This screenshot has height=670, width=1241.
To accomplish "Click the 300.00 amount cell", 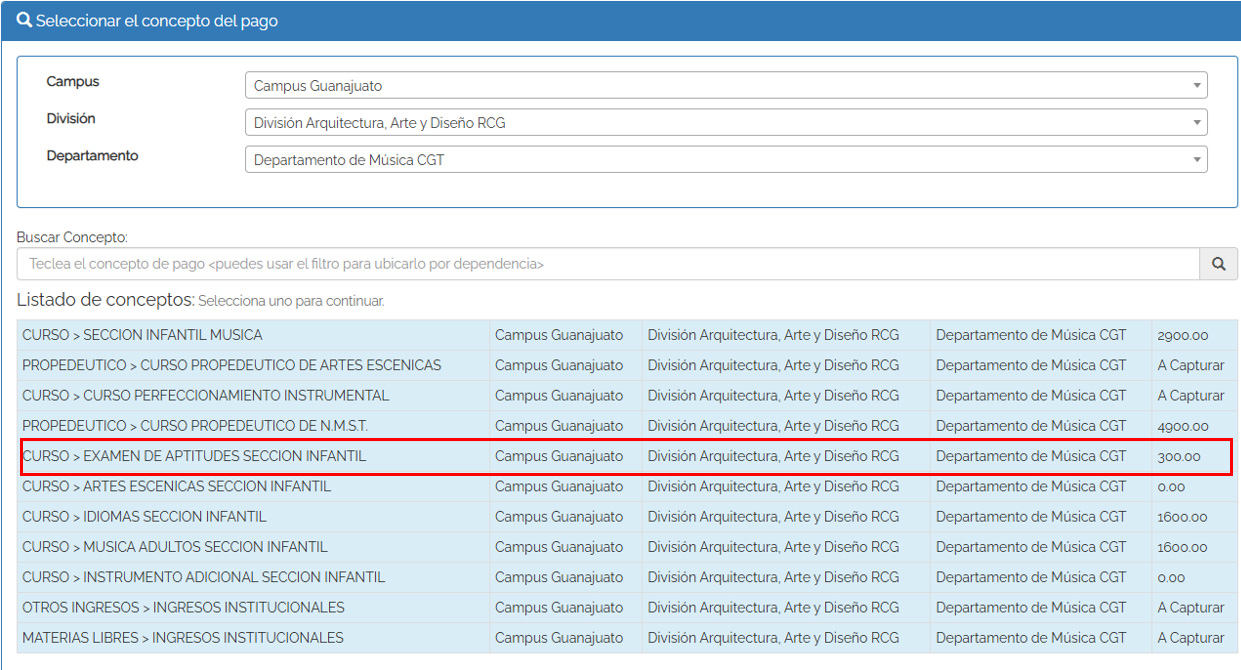I will click(x=1178, y=457).
